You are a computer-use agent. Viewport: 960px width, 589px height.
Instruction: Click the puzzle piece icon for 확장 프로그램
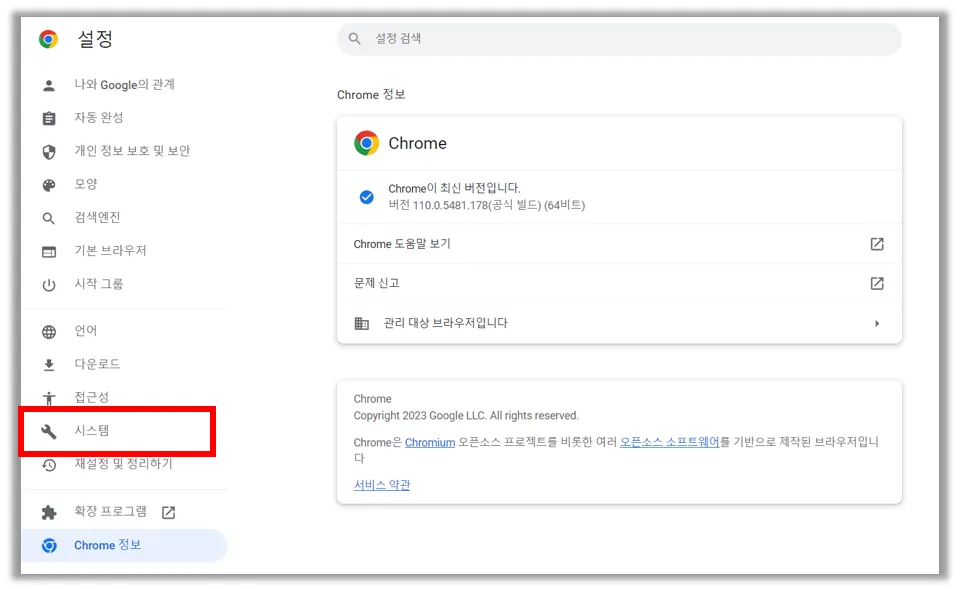click(49, 512)
